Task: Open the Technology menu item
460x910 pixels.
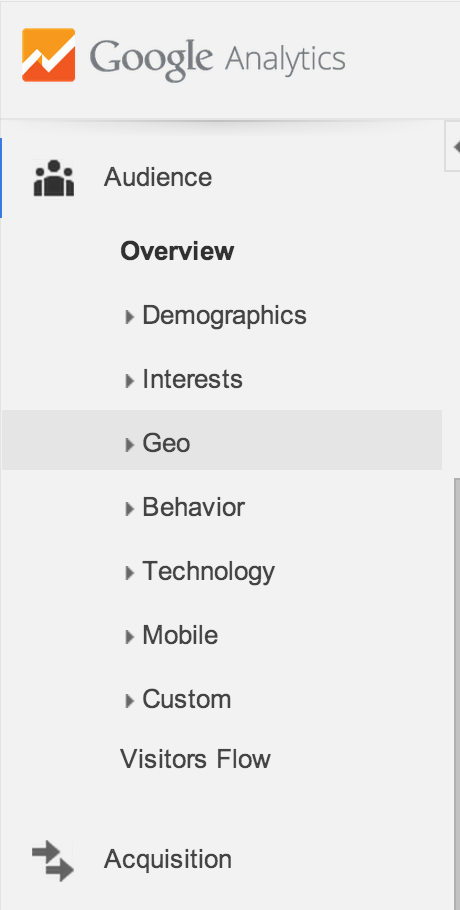Action: click(208, 571)
